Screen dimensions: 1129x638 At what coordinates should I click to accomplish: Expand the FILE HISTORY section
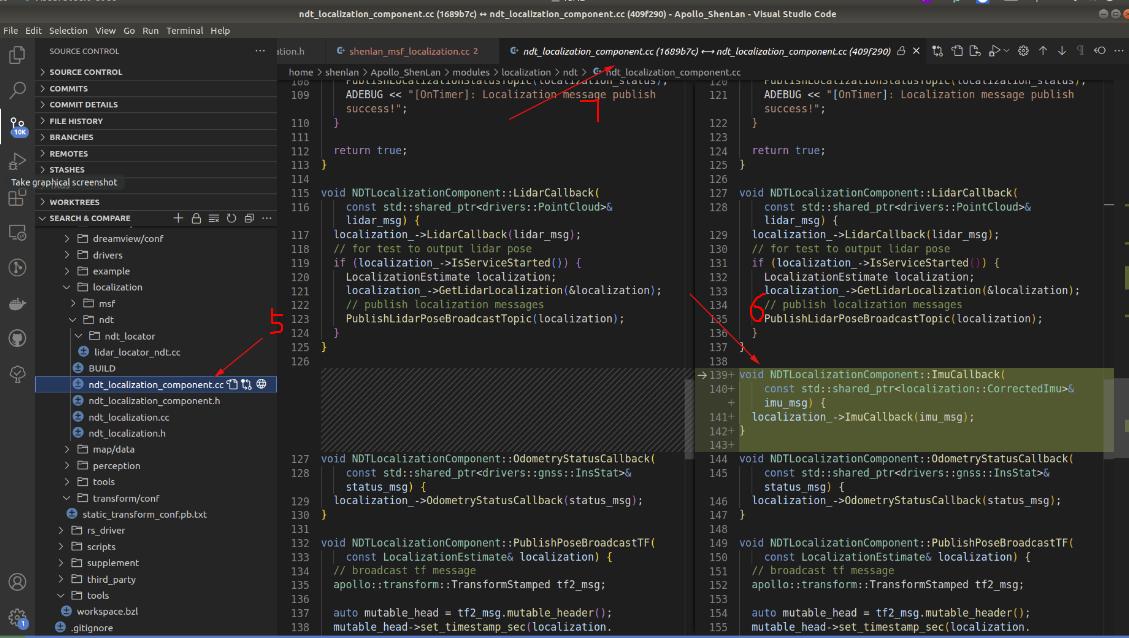click(156, 121)
